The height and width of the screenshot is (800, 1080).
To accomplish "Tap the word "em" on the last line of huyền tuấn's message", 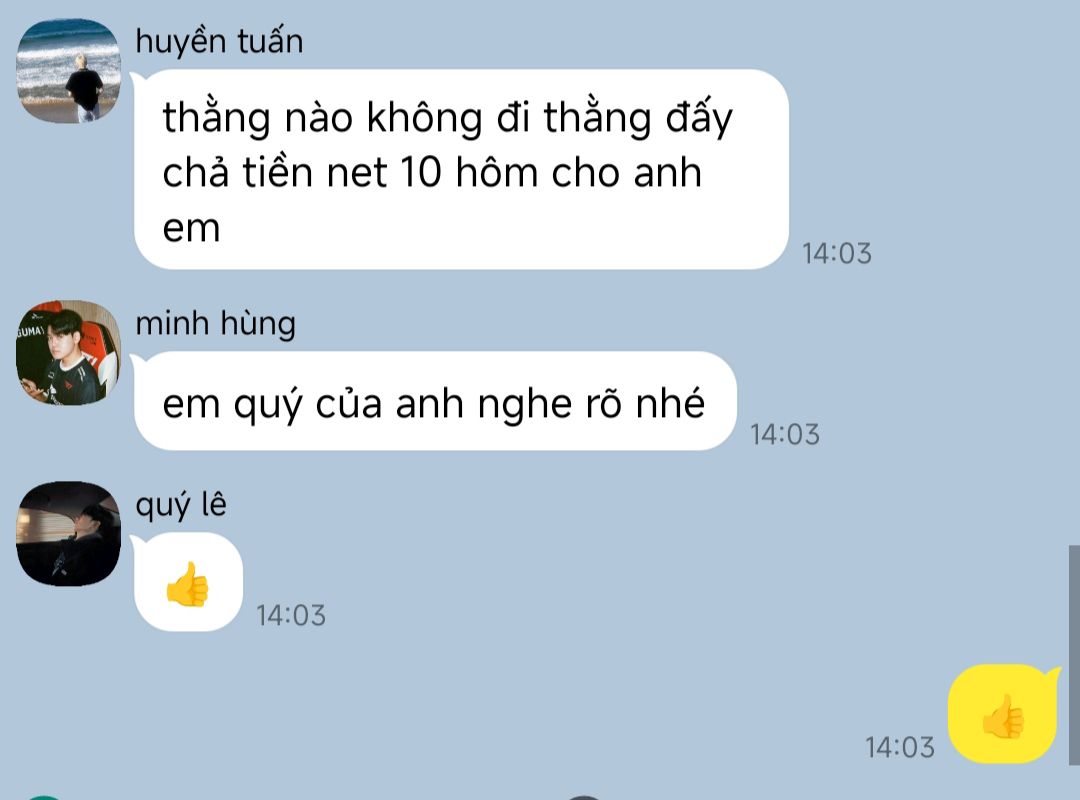I will click(191, 229).
